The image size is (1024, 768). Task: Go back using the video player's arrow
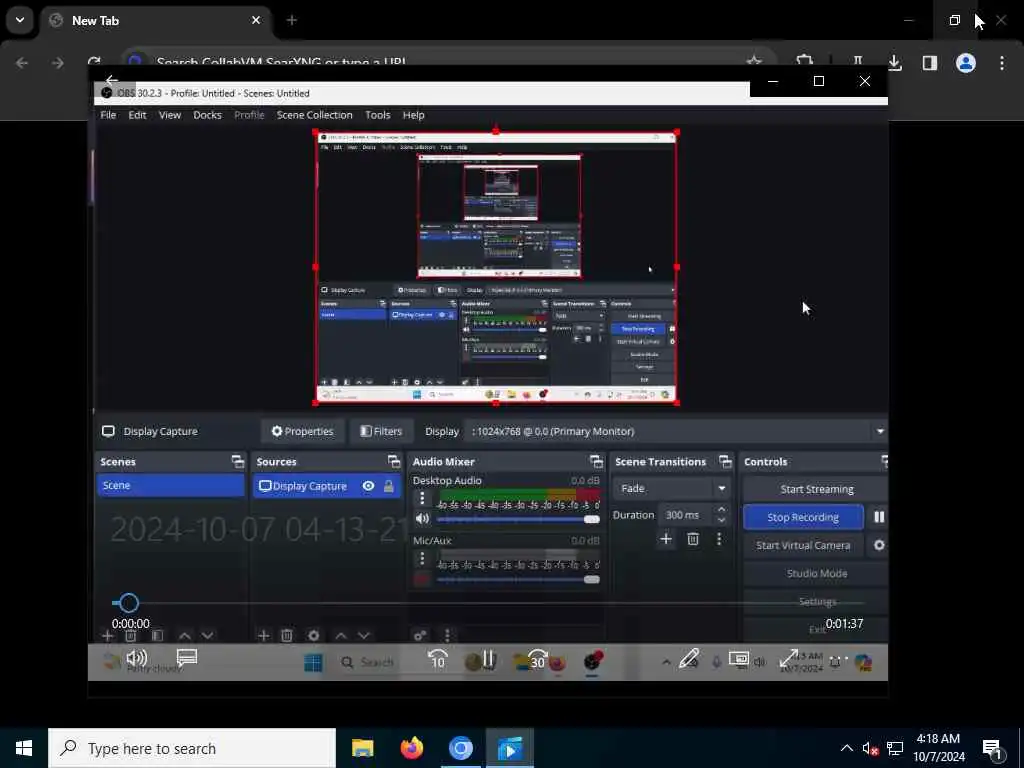(x=112, y=80)
